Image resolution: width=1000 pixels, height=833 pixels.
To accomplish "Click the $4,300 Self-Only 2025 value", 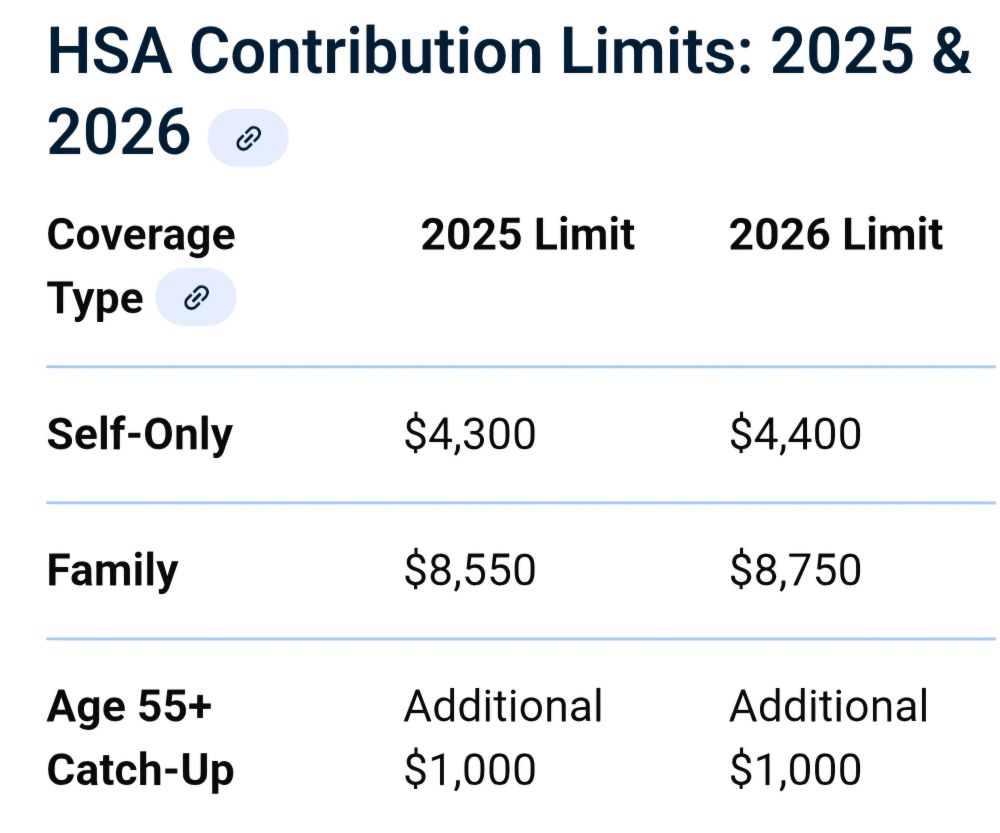I will [469, 435].
